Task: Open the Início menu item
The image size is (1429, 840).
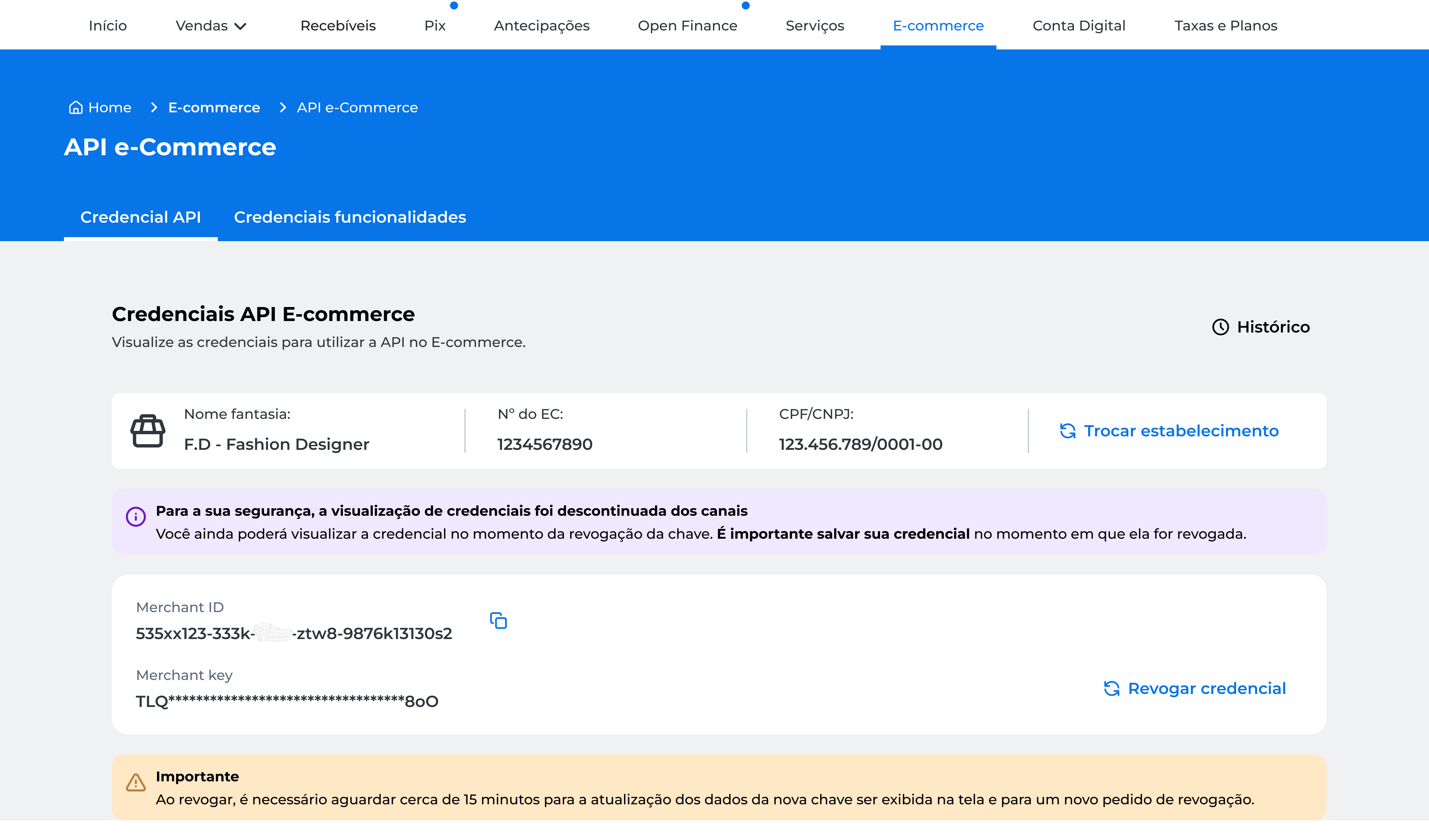Action: point(108,25)
